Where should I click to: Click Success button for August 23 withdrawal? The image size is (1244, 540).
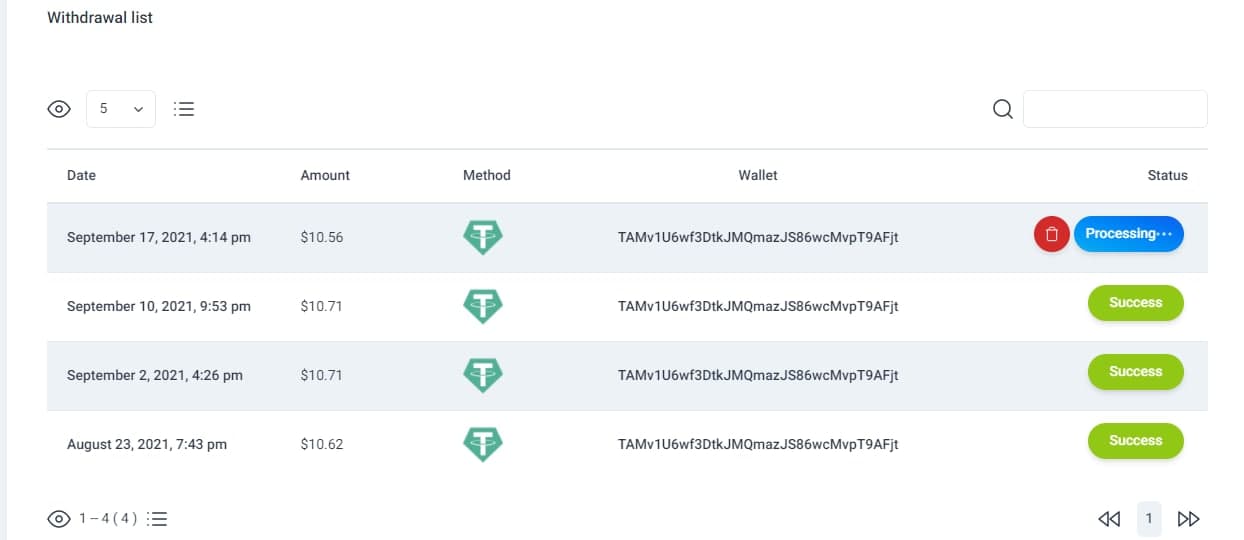click(1135, 441)
